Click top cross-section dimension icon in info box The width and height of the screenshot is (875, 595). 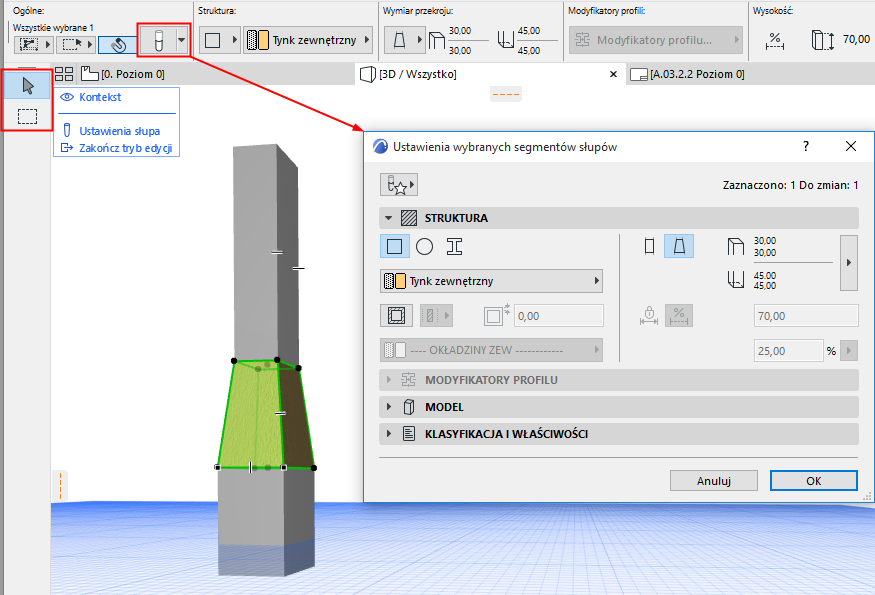coord(436,40)
